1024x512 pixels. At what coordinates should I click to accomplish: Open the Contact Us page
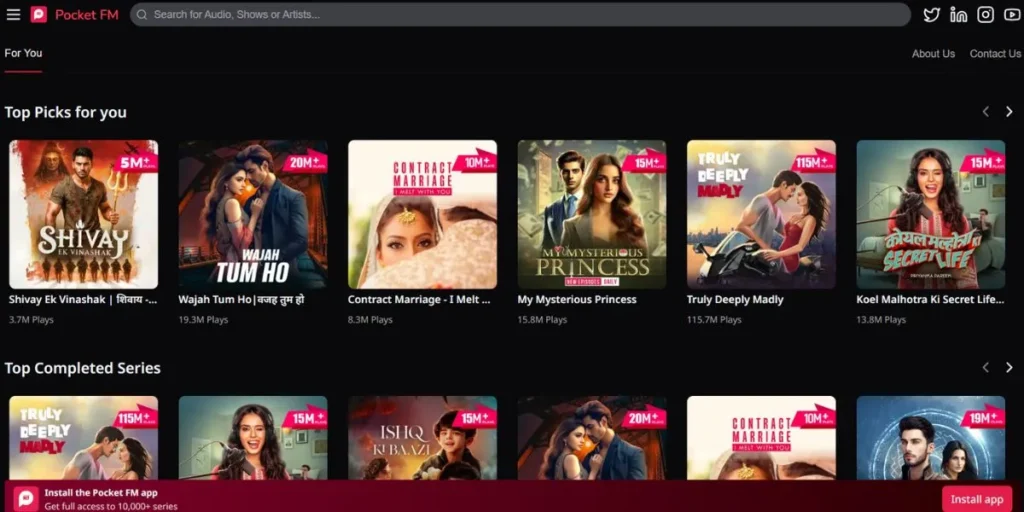pyautogui.click(x=995, y=54)
